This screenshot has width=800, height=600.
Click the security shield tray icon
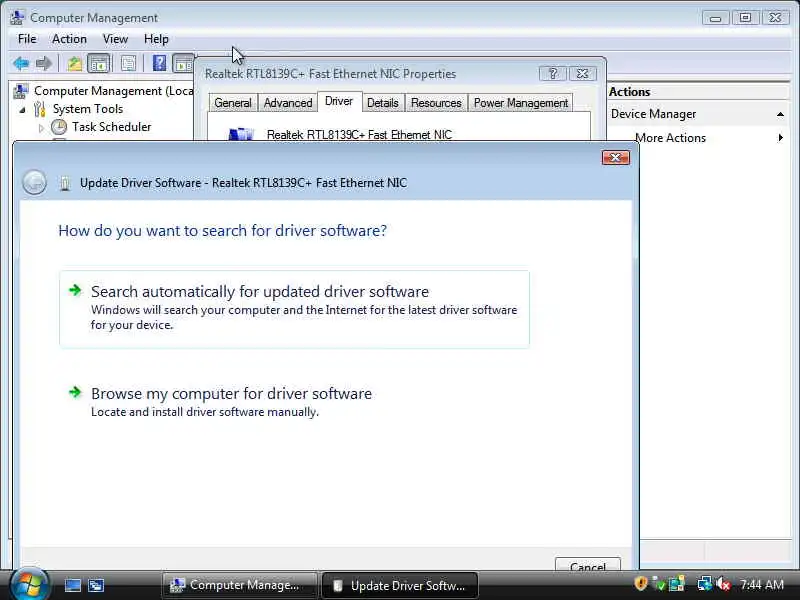pyautogui.click(x=641, y=583)
